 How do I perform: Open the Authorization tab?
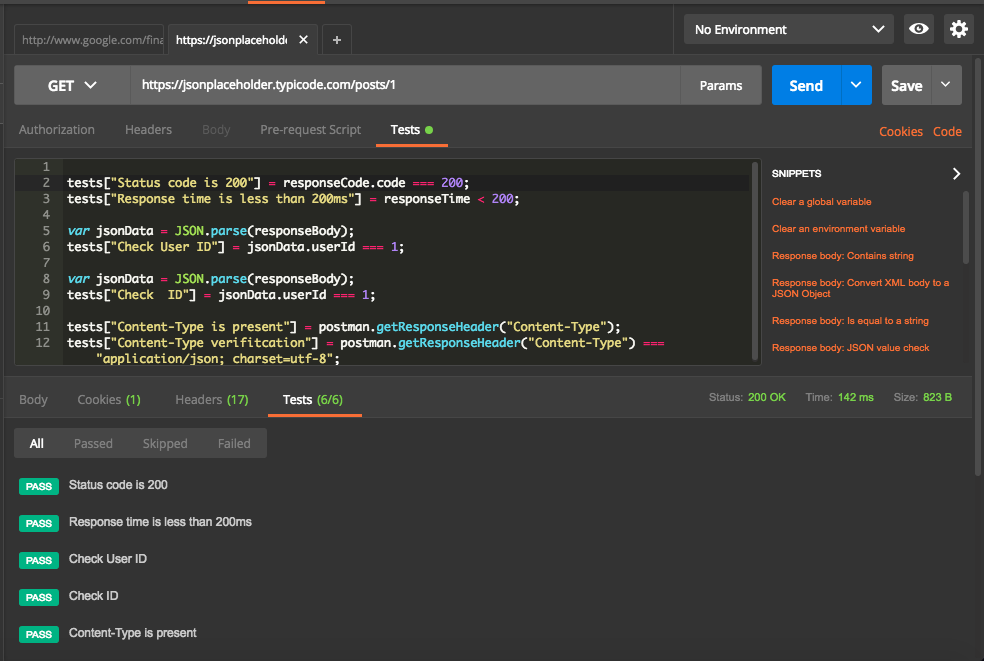tap(56, 130)
